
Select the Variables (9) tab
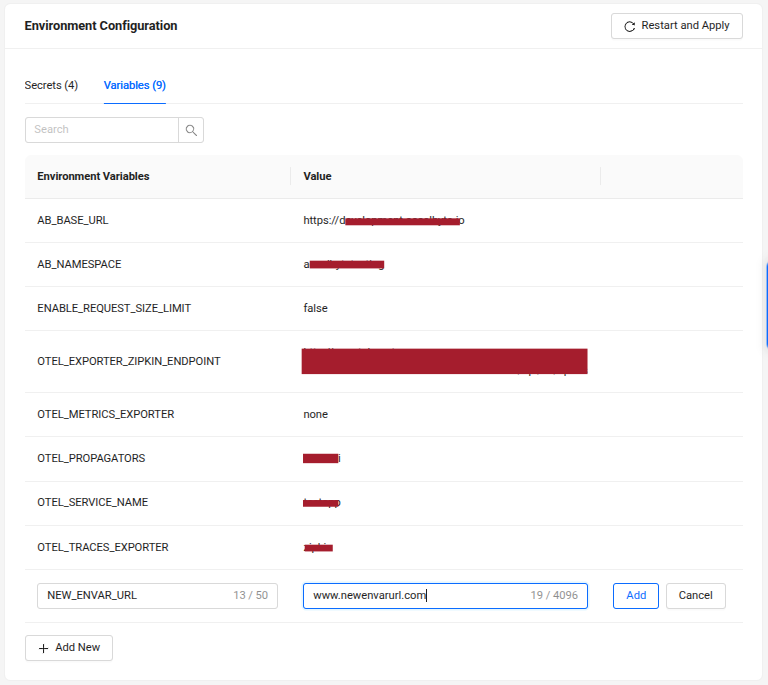[x=135, y=85]
